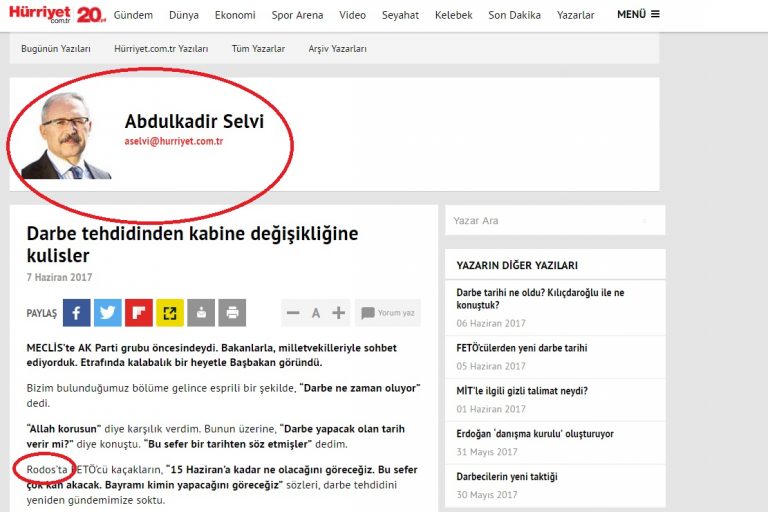Select Hürriyet.com.tr Yazıları tab
The height and width of the screenshot is (512, 768).
click(161, 49)
